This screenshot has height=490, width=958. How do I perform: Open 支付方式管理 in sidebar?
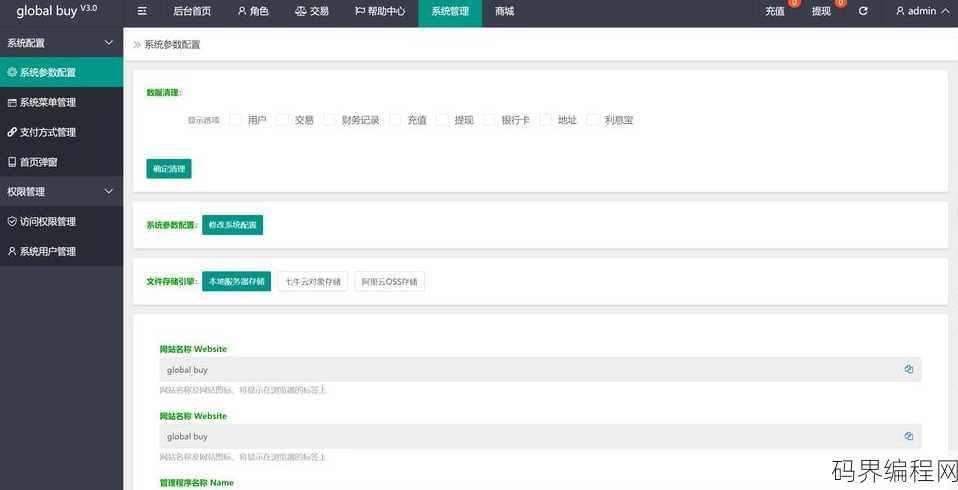coord(61,132)
